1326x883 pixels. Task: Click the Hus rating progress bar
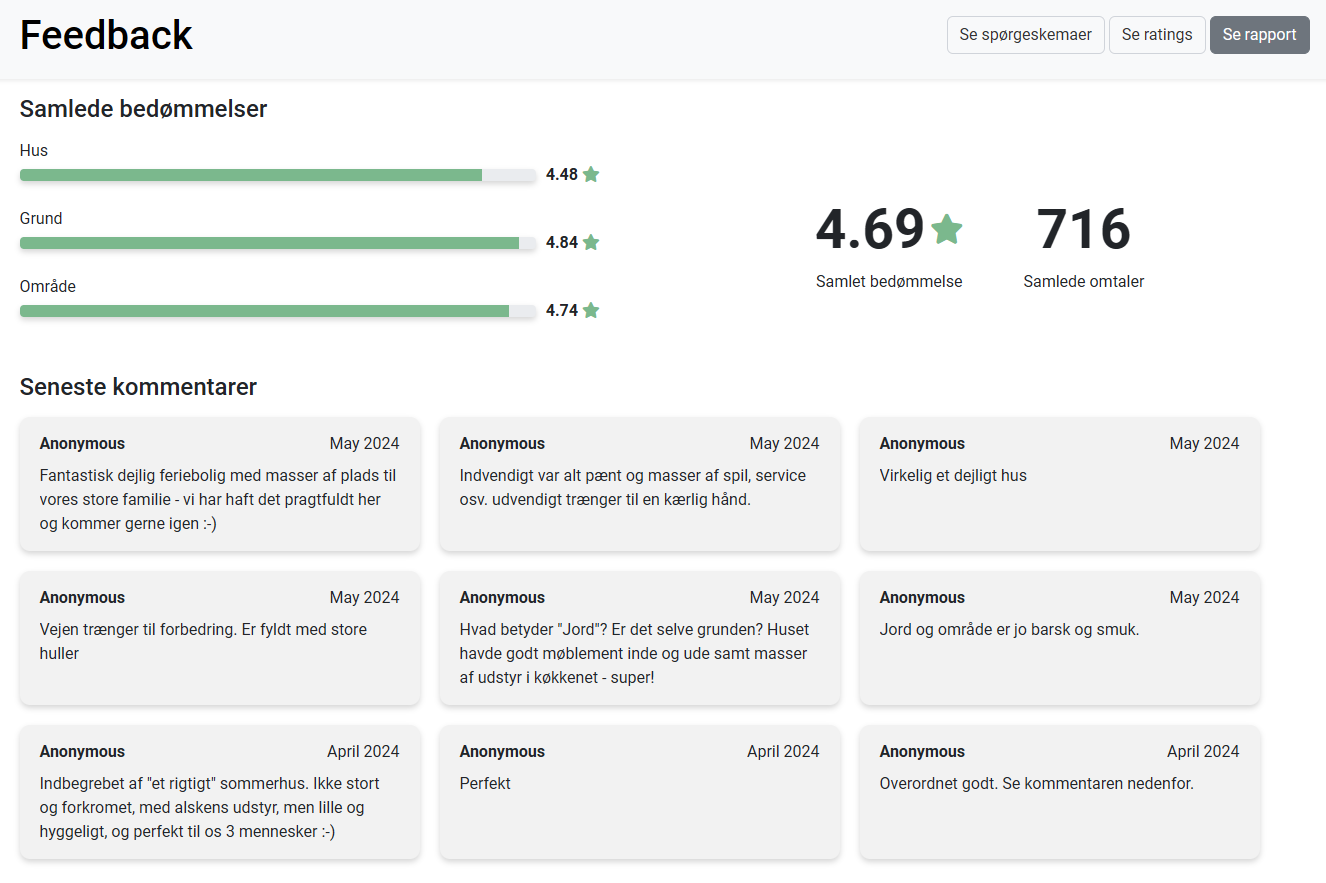point(278,175)
